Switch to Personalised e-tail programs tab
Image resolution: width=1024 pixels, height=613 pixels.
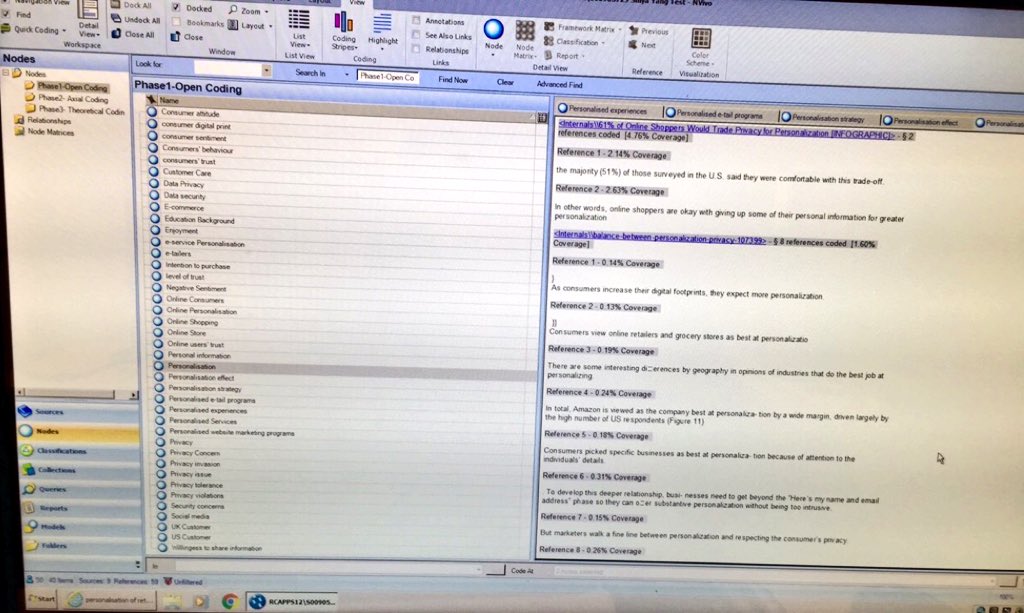pyautogui.click(x=714, y=114)
